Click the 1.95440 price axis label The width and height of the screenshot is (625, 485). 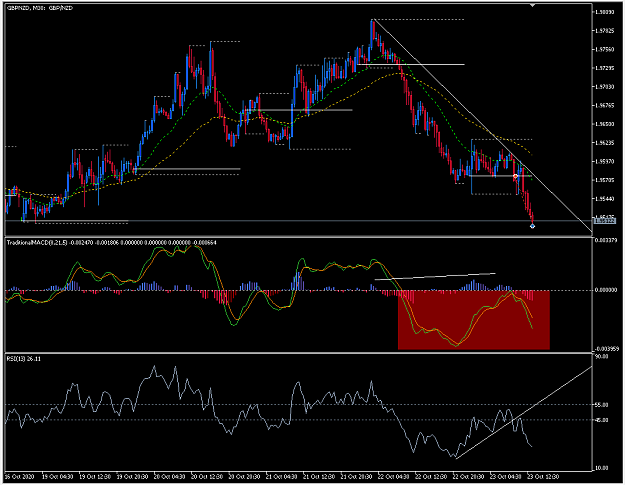tap(604, 198)
